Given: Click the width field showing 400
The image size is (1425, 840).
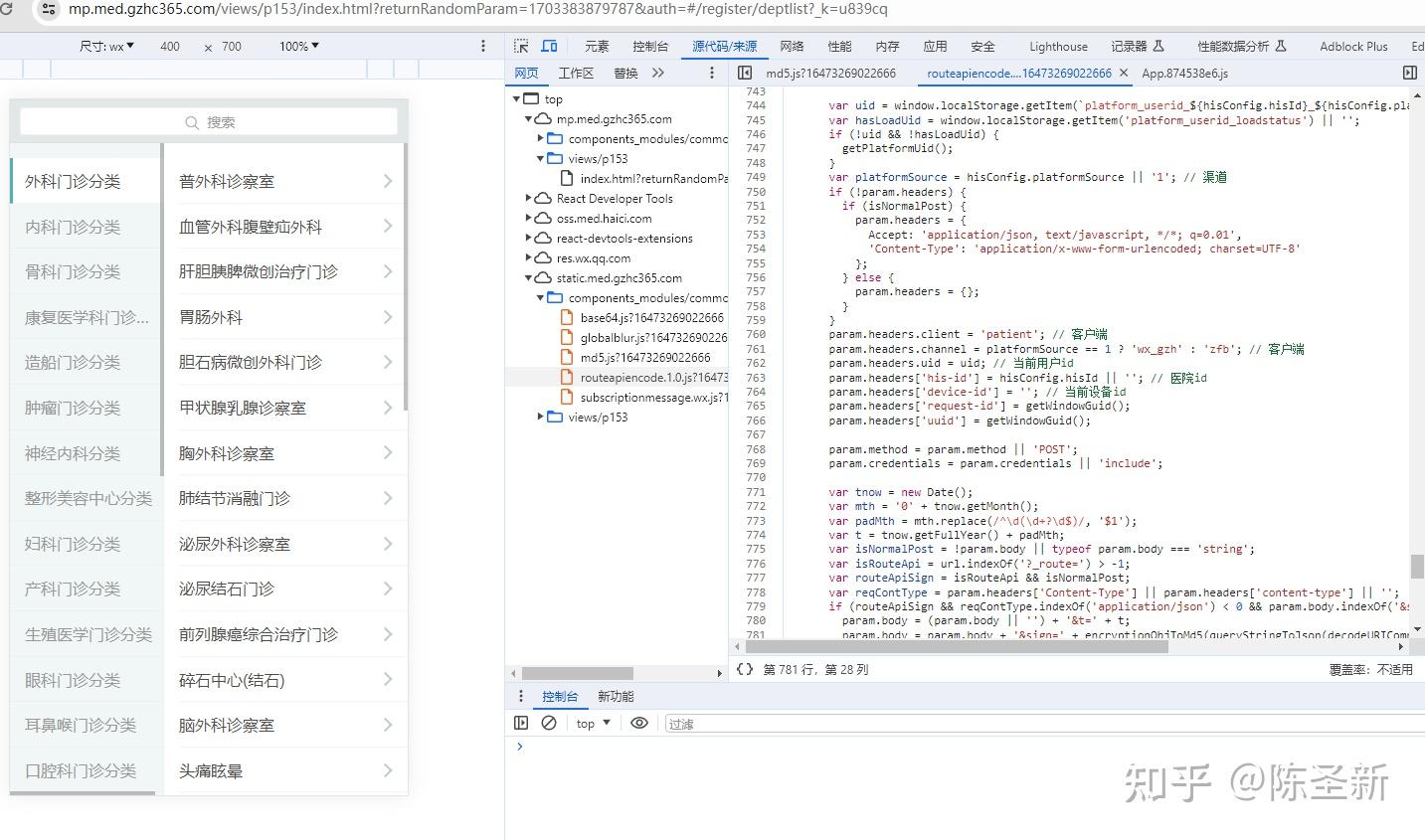Looking at the screenshot, I should (170, 46).
